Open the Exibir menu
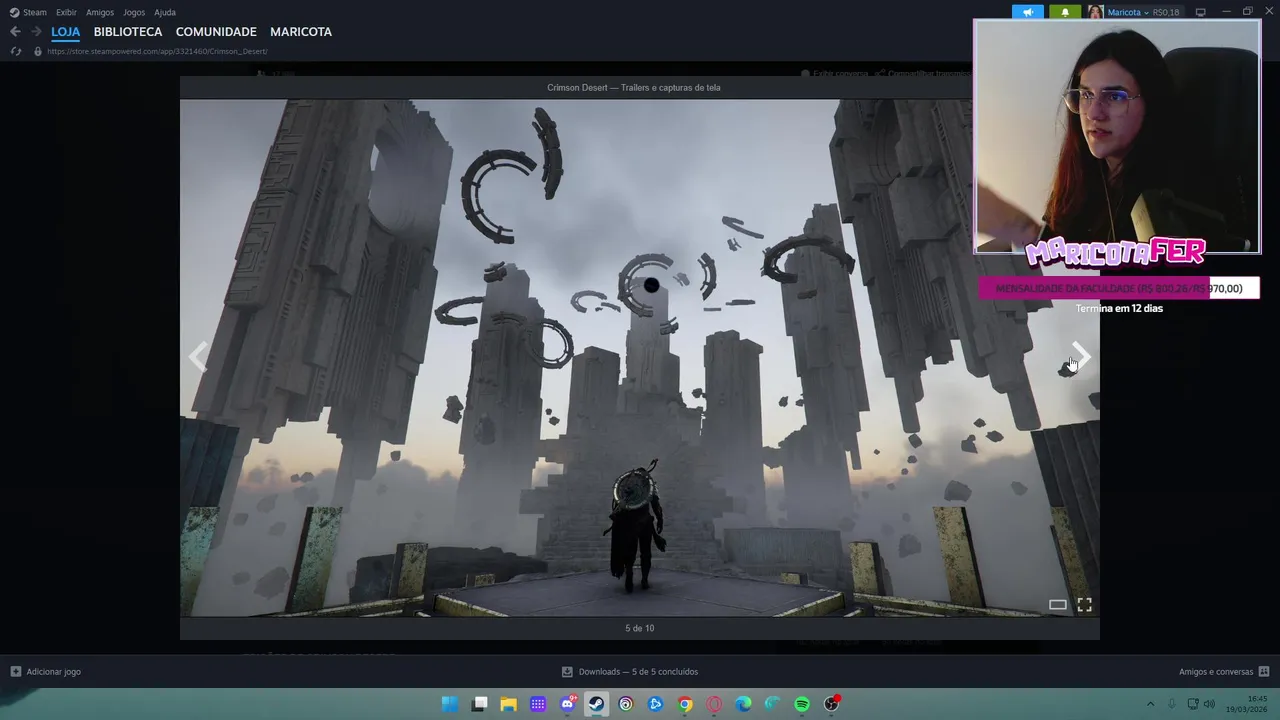 pyautogui.click(x=66, y=12)
